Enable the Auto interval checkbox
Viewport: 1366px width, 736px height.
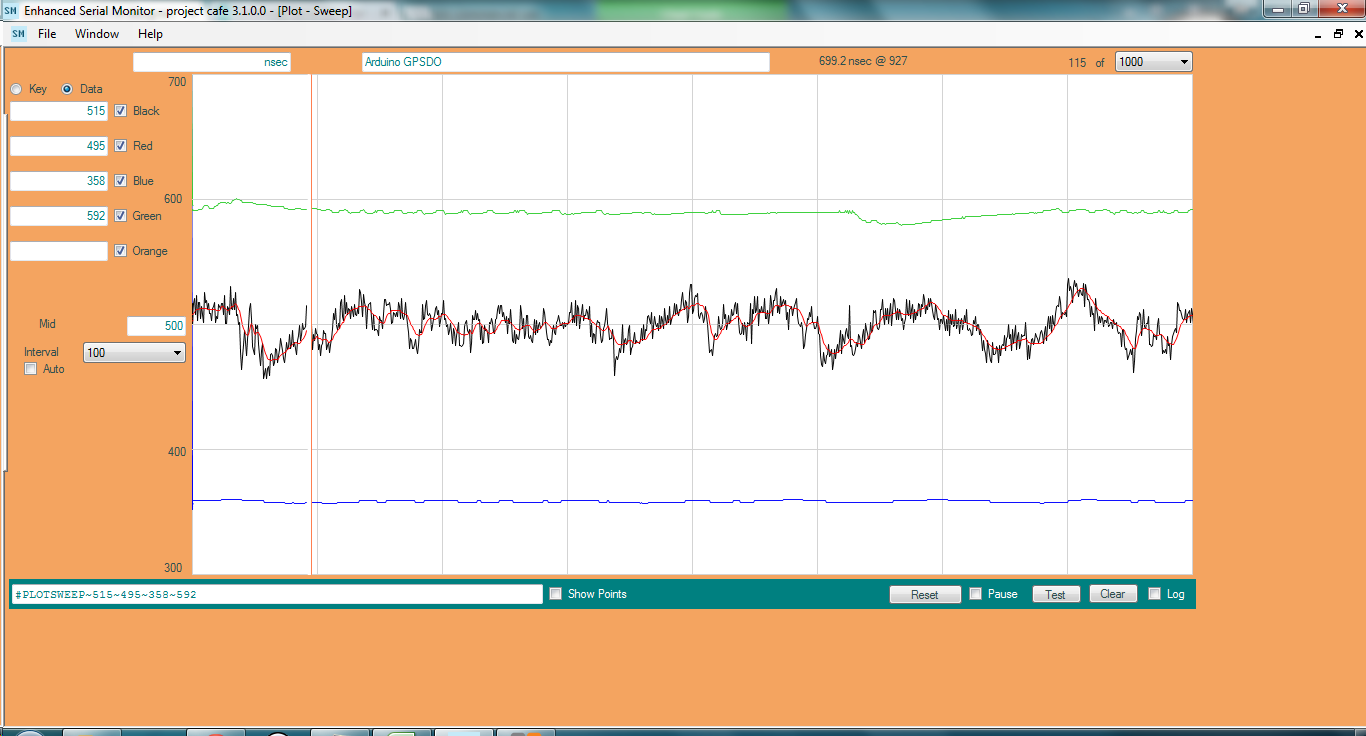30,369
